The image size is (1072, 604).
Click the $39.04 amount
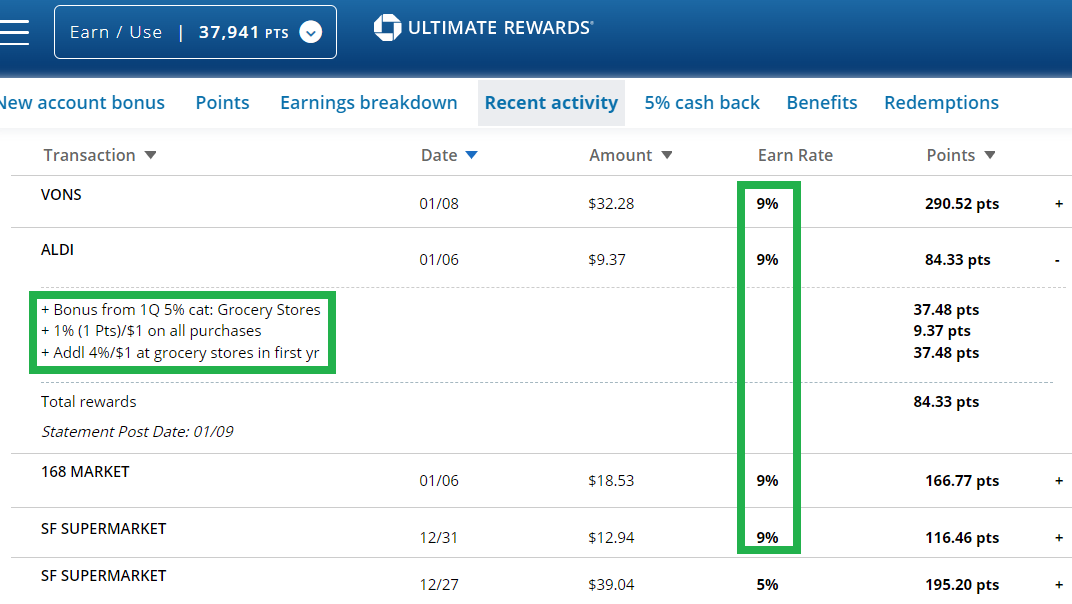(x=611, y=585)
